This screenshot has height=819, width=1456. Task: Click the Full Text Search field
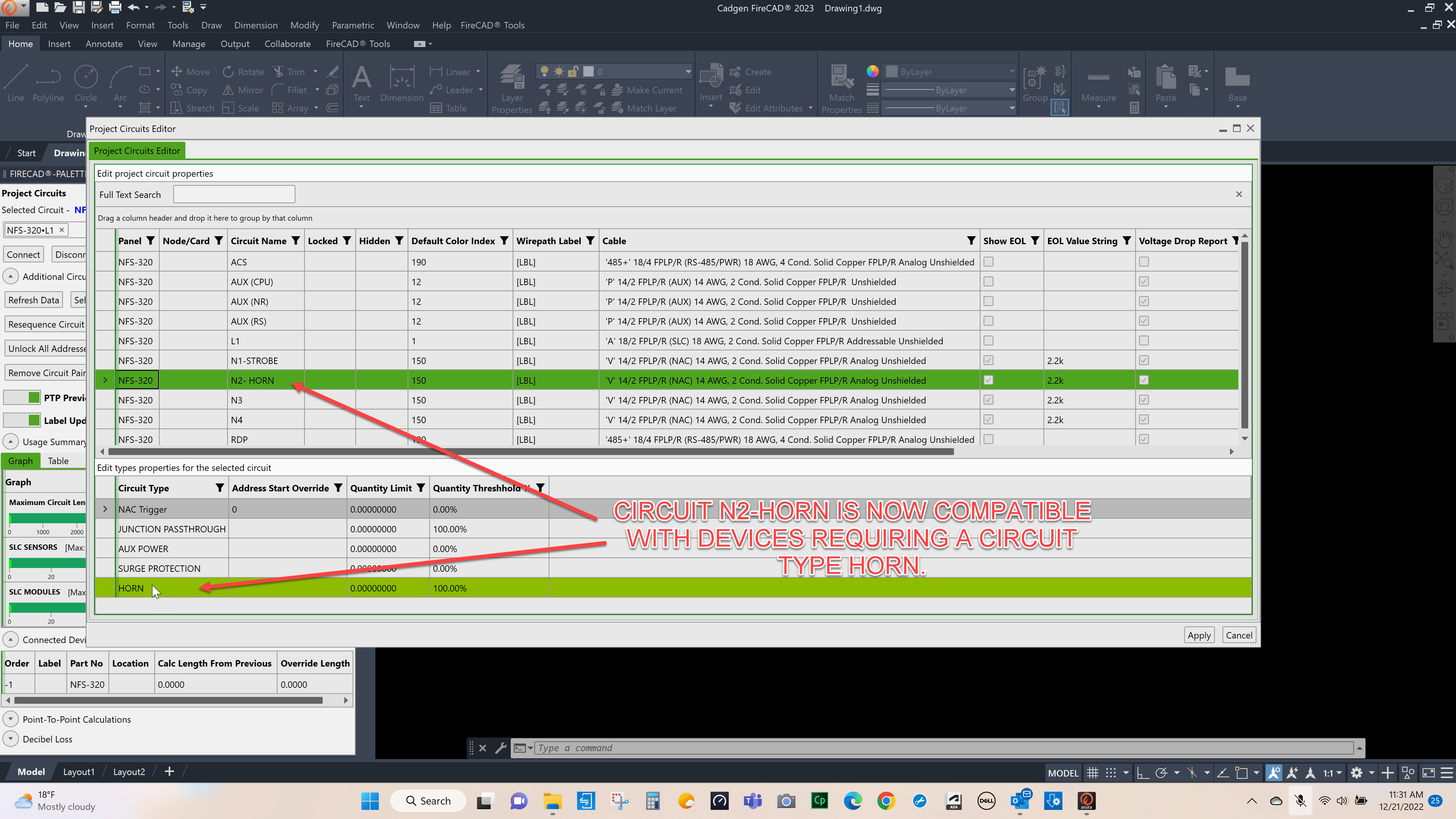coord(234,195)
